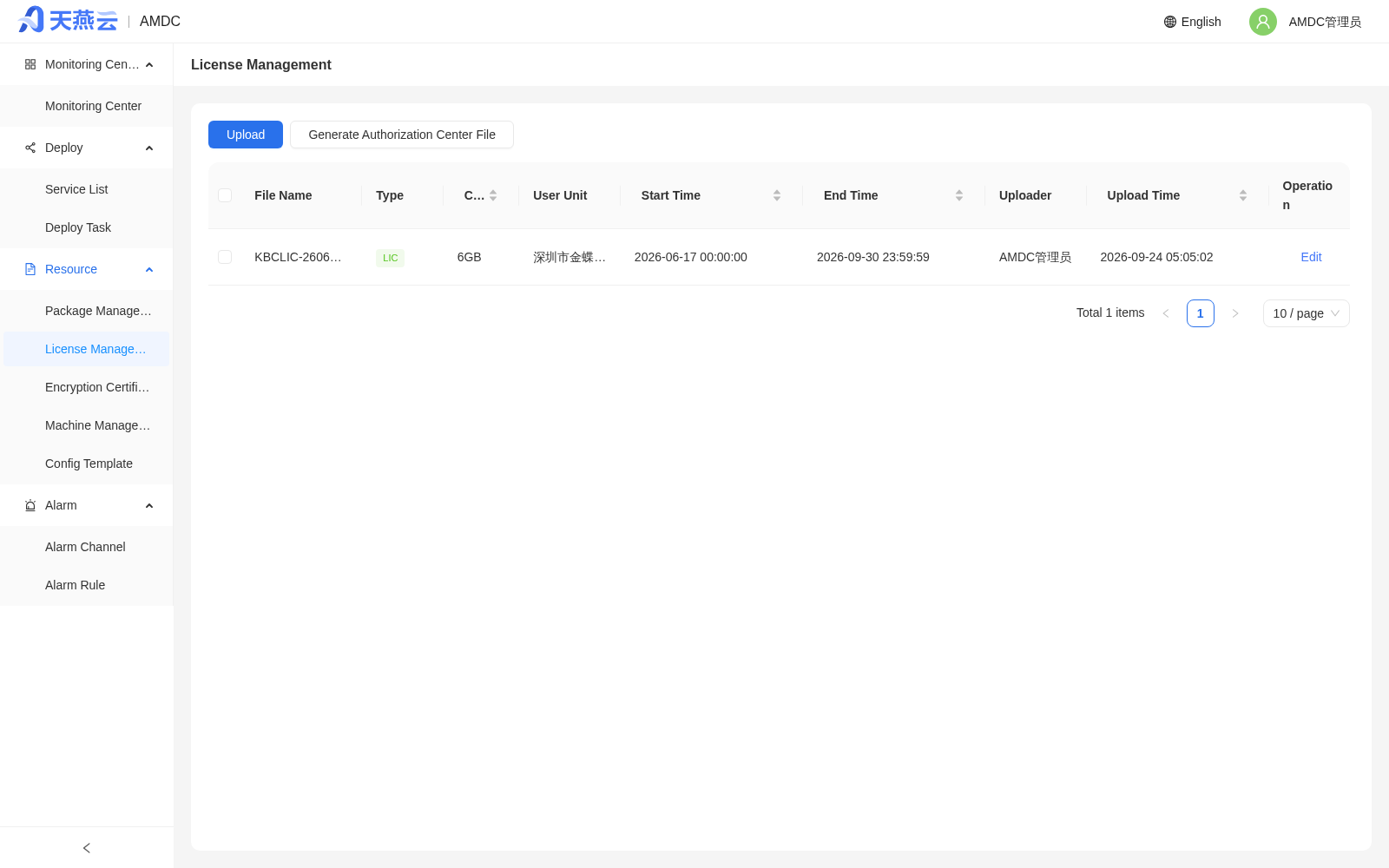
Task: Sort table by End Time arrows
Action: click(959, 195)
